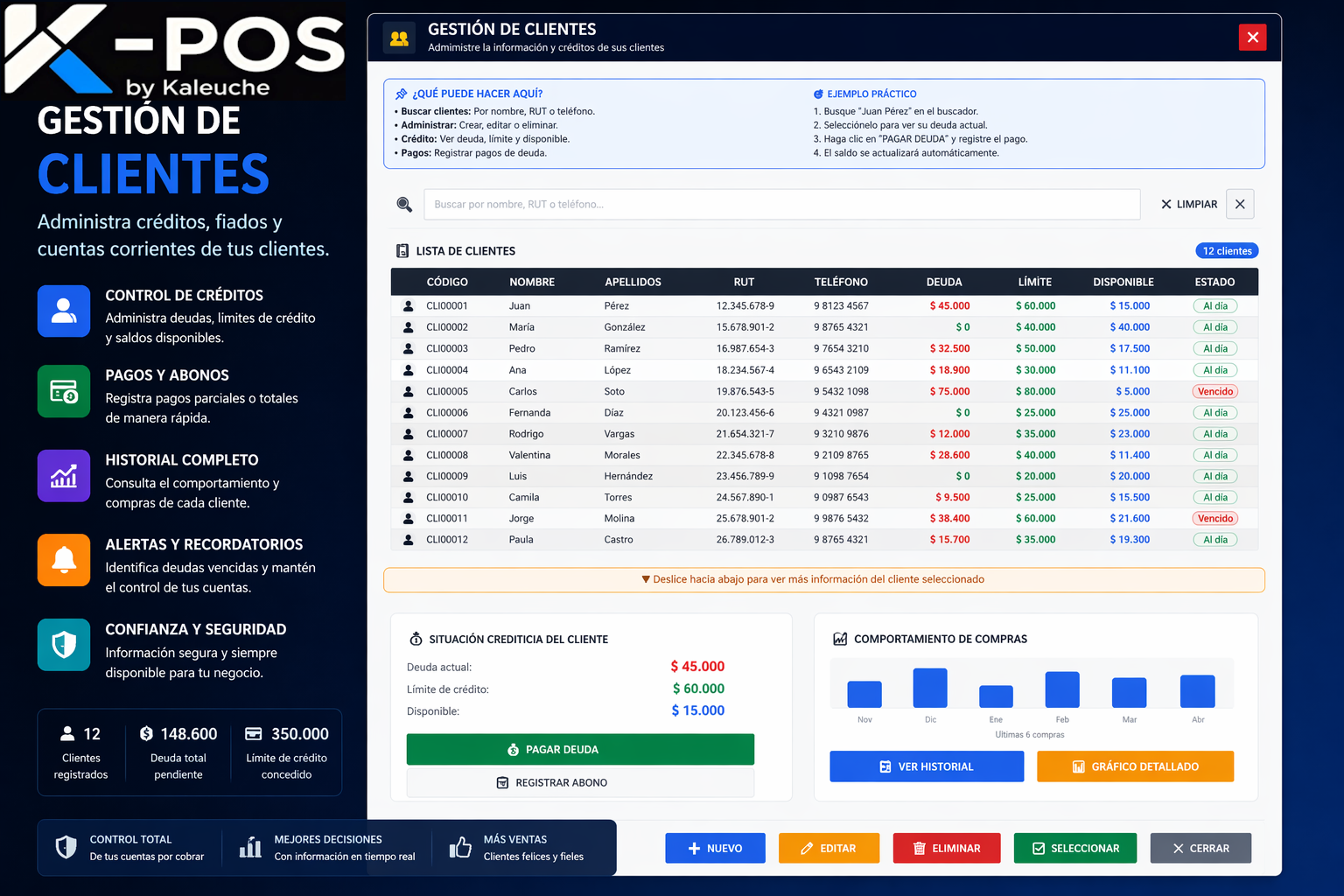The image size is (1344, 896).
Task: Click the orange EDITAR button
Action: coord(829,849)
